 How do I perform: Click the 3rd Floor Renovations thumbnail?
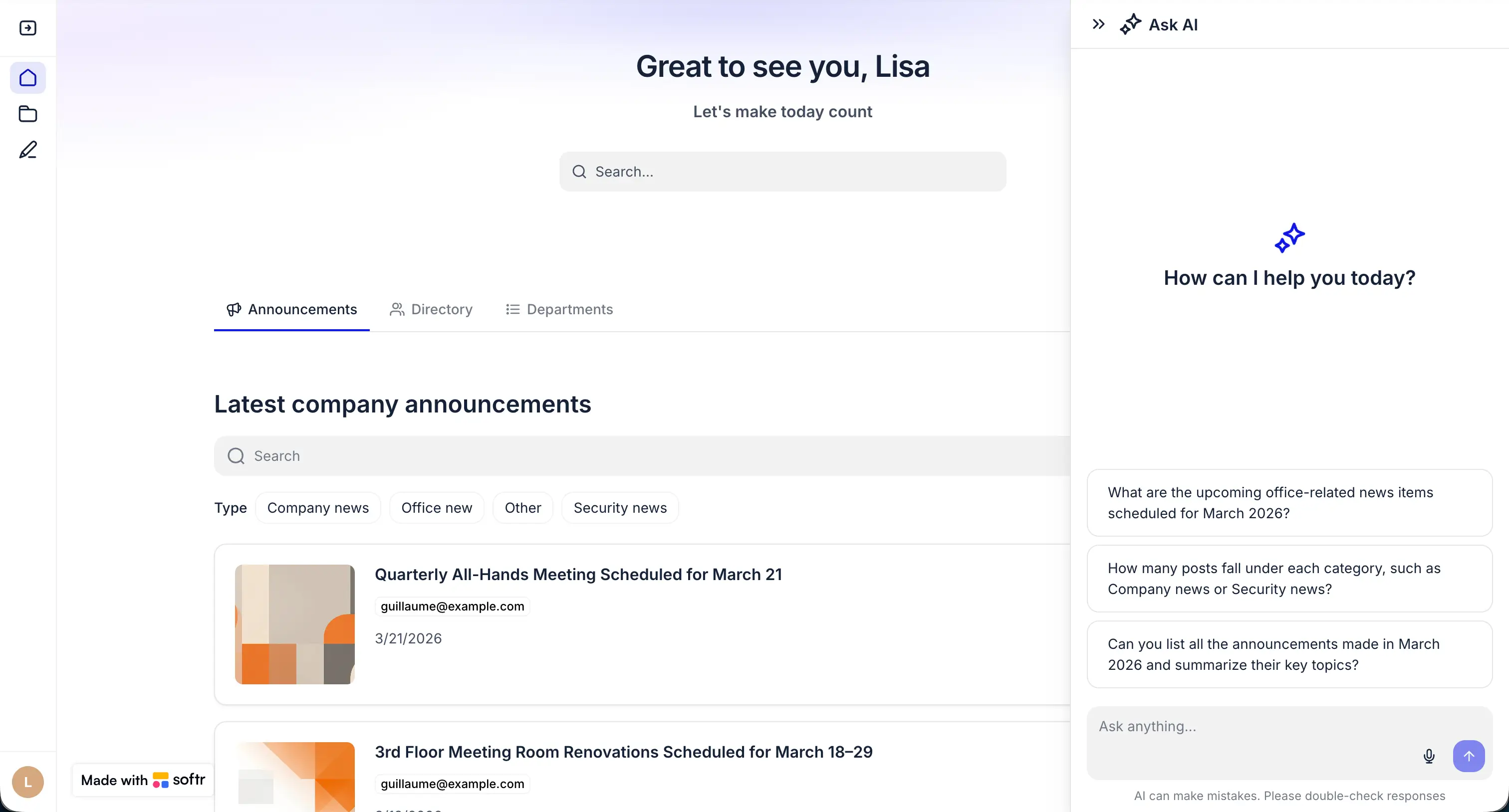point(294,777)
